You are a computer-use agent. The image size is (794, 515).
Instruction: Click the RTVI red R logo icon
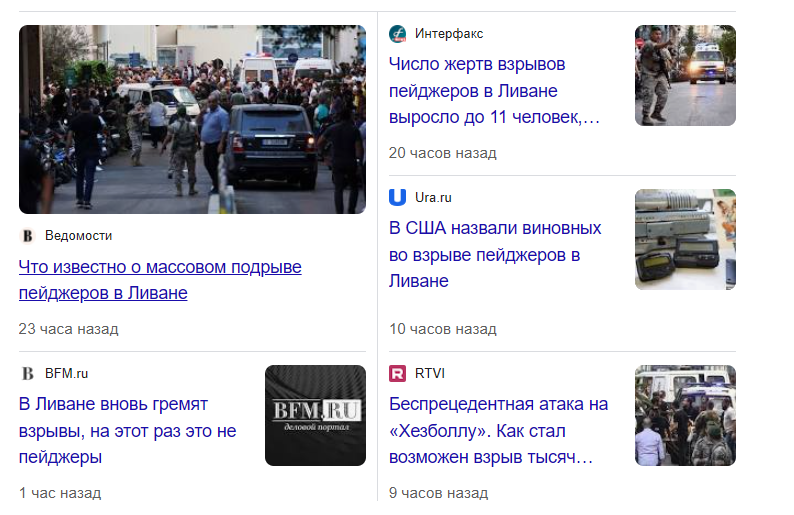398,374
